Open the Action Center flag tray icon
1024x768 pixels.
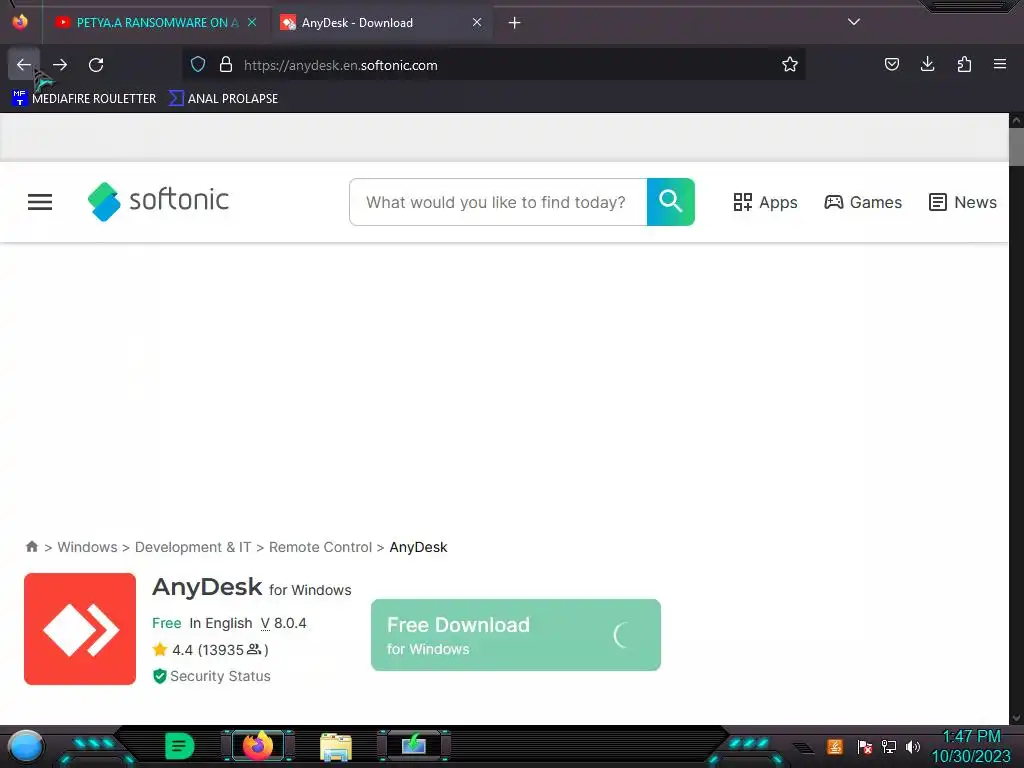[864, 746]
